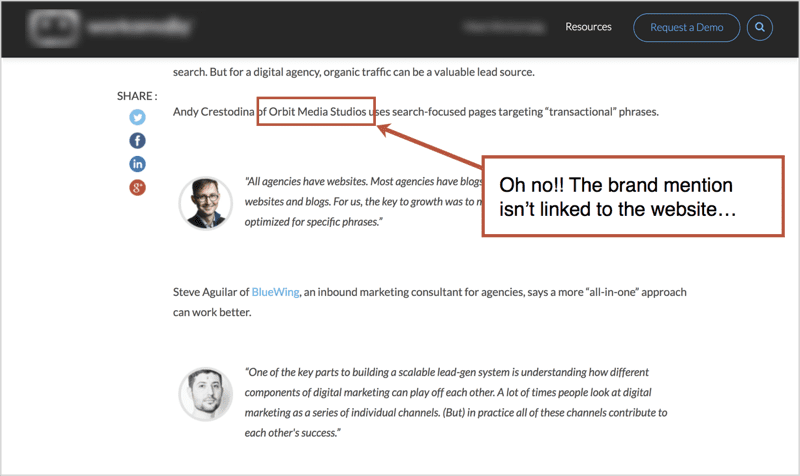This screenshot has width=800, height=476.
Task: Share the article on Google Plus
Action: click(137, 187)
